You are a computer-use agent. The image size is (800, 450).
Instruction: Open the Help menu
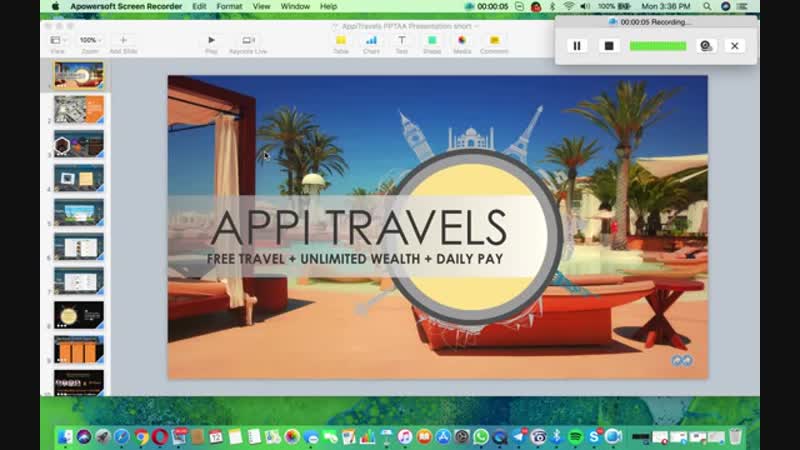coord(329,7)
